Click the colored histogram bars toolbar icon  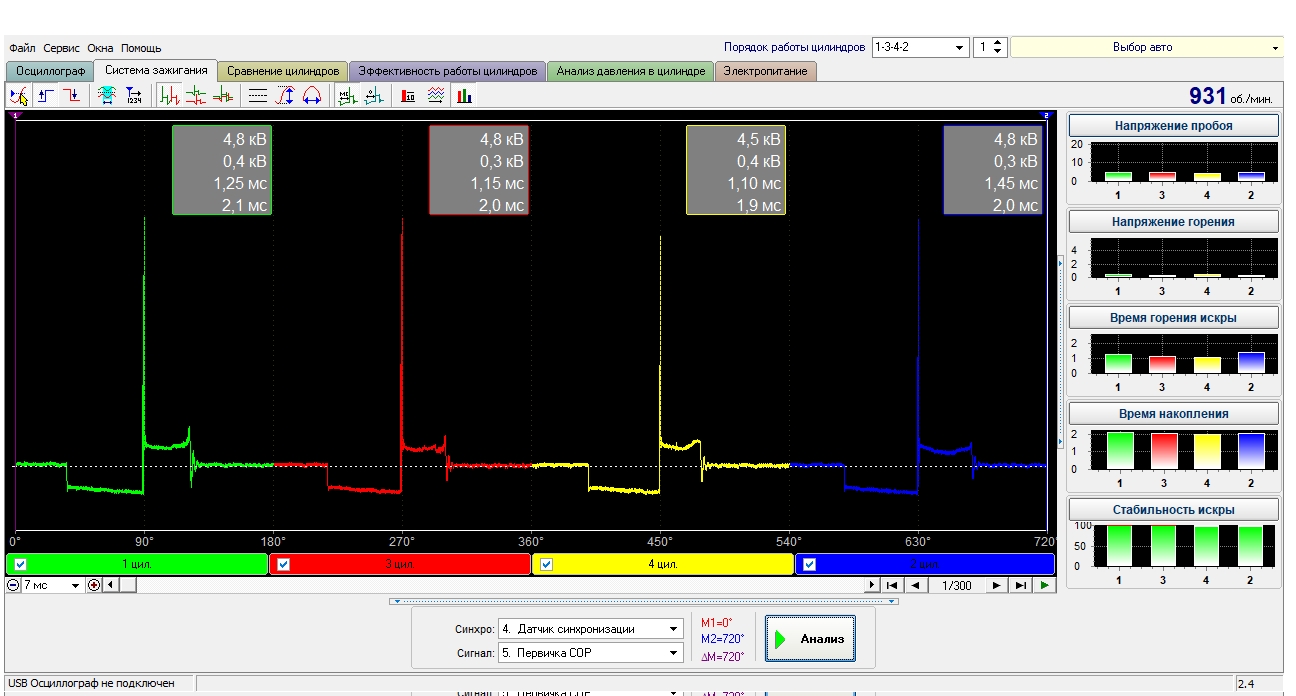[464, 96]
